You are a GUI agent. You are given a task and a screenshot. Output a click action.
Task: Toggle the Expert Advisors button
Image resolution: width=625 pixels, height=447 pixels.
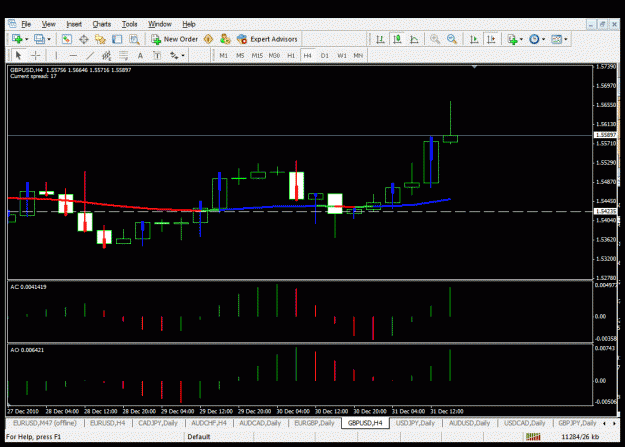(x=267, y=39)
